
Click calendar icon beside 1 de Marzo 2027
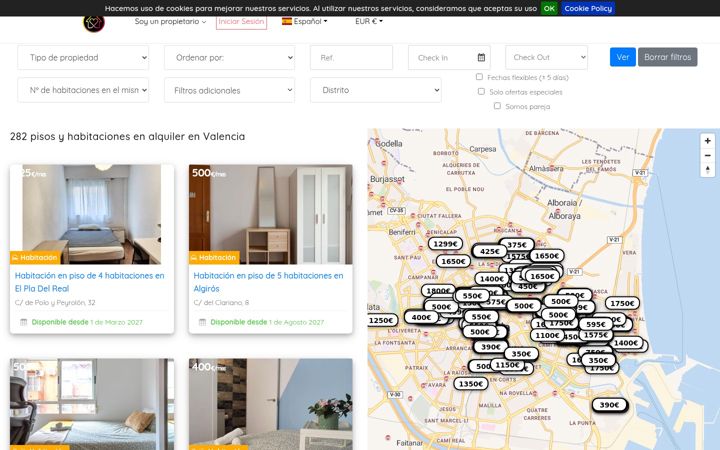23,322
